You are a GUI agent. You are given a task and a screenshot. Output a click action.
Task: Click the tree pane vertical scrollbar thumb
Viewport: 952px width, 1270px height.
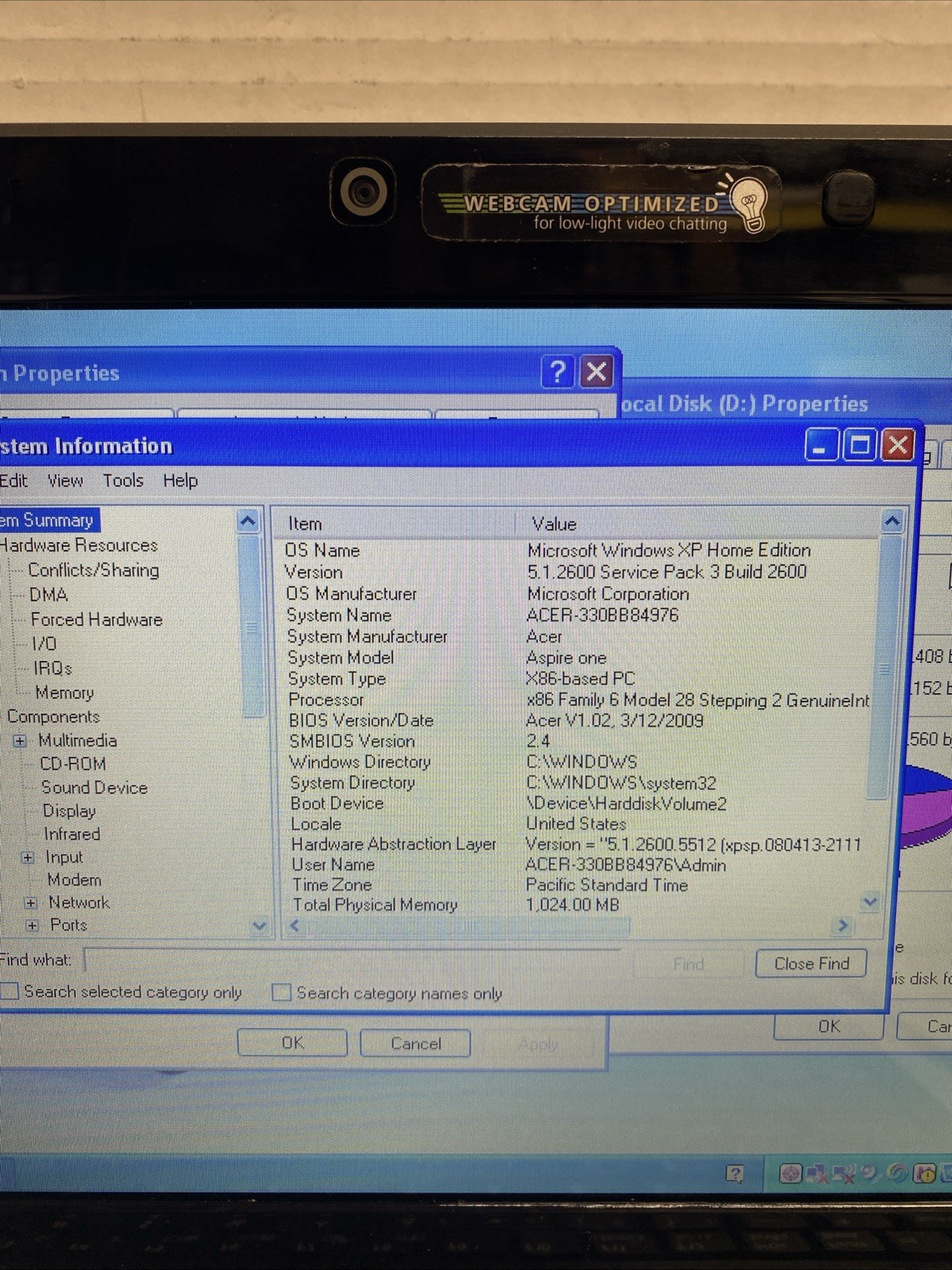click(252, 626)
